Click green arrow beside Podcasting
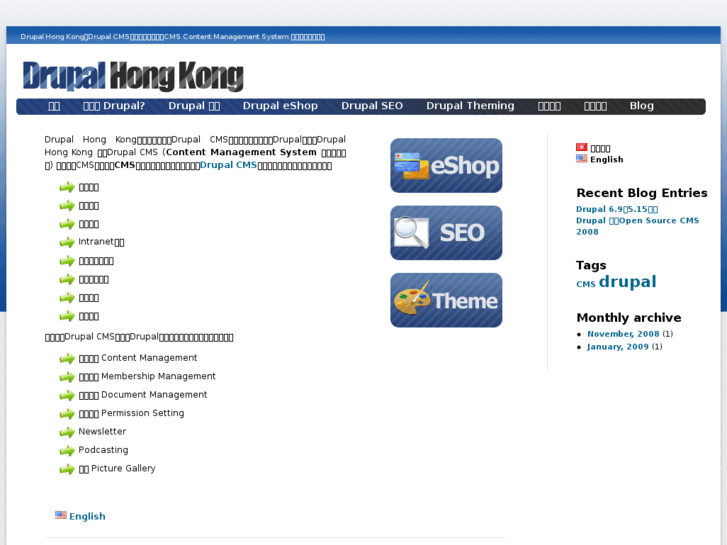727x545 pixels. point(67,450)
